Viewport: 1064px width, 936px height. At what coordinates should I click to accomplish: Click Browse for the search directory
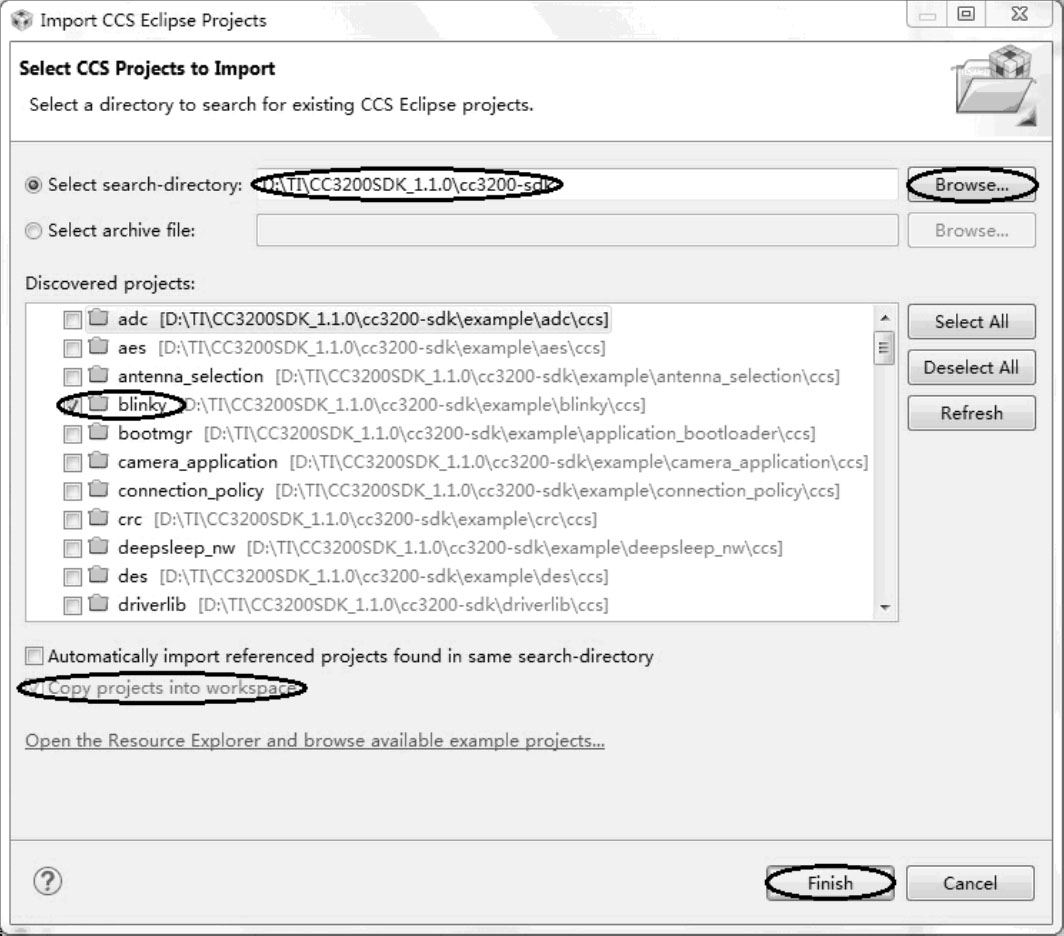[x=972, y=185]
